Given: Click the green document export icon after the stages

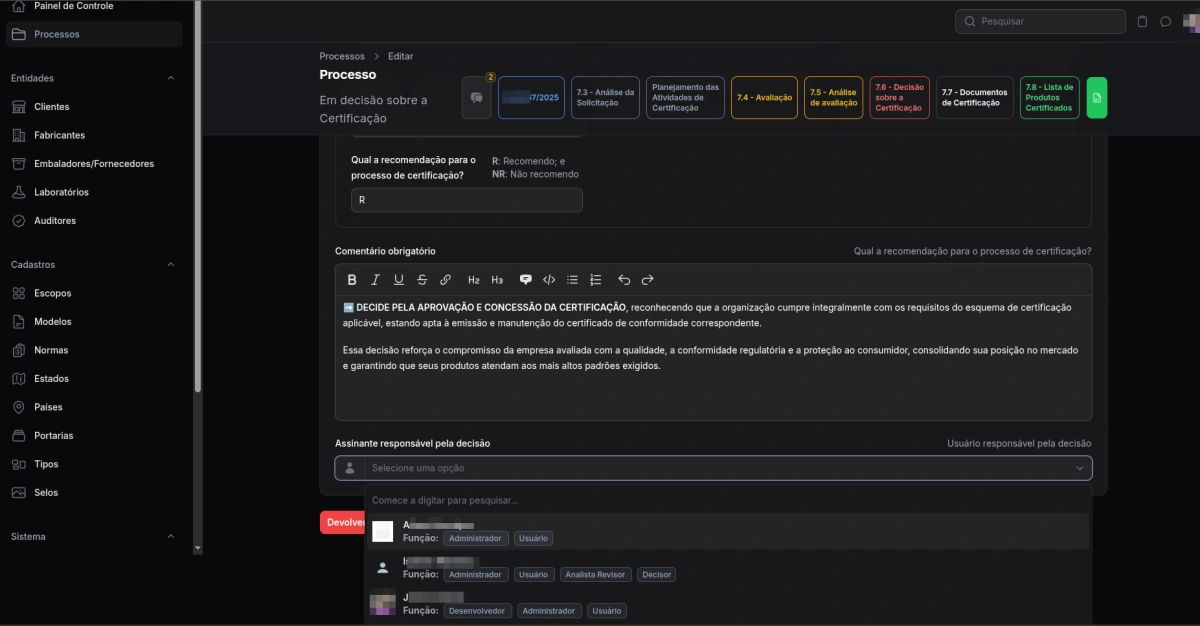Looking at the screenshot, I should [1096, 97].
